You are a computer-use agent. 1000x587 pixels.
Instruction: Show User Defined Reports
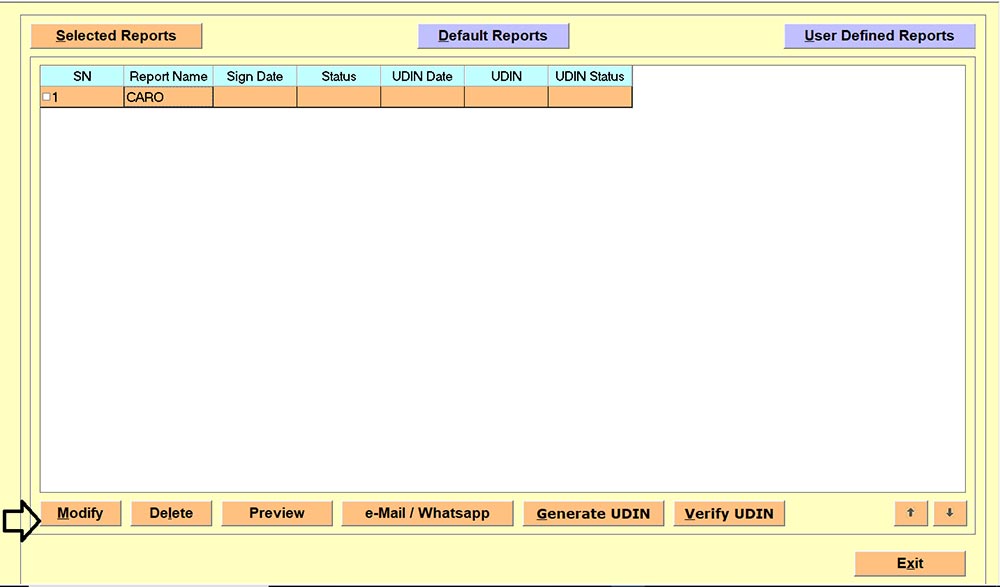tap(879, 36)
